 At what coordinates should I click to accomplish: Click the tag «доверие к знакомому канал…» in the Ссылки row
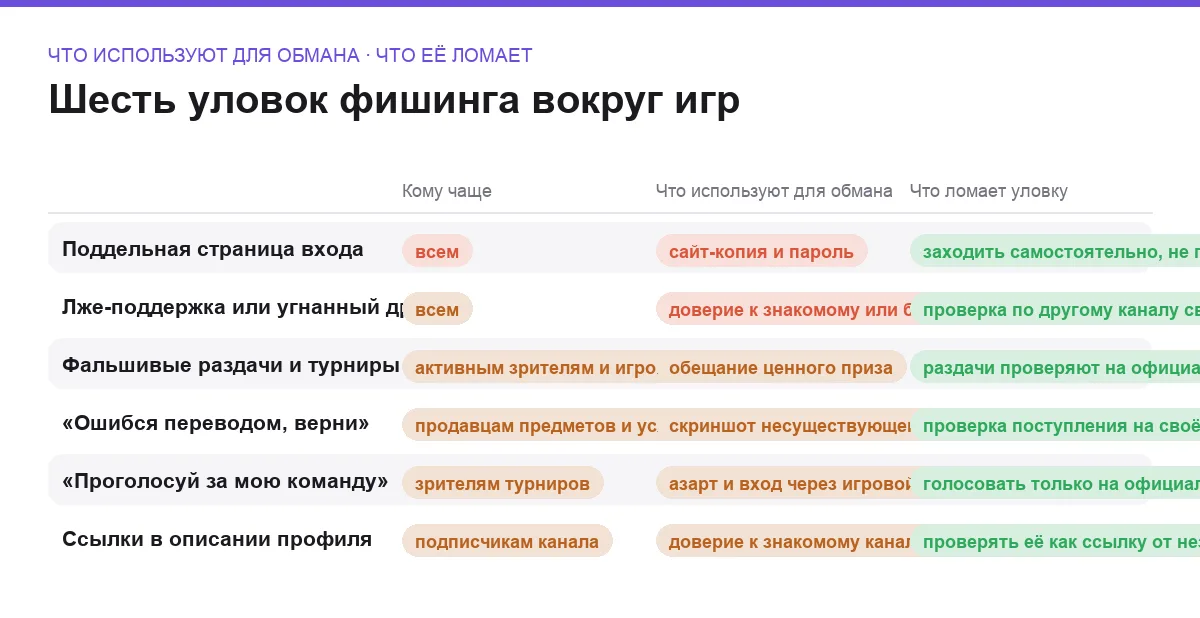tap(783, 541)
